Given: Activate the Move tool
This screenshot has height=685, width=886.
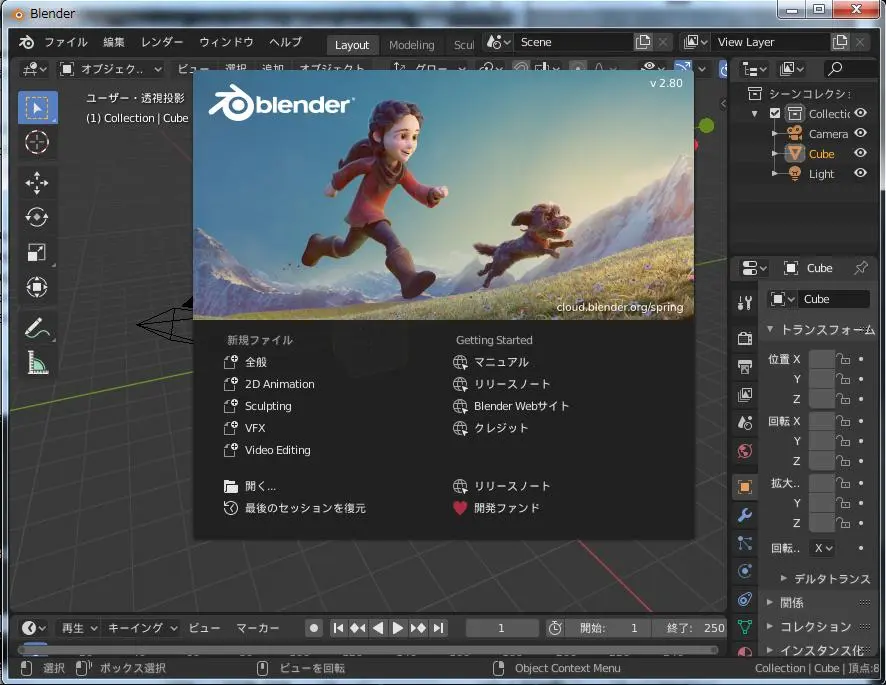Looking at the screenshot, I should 37,183.
